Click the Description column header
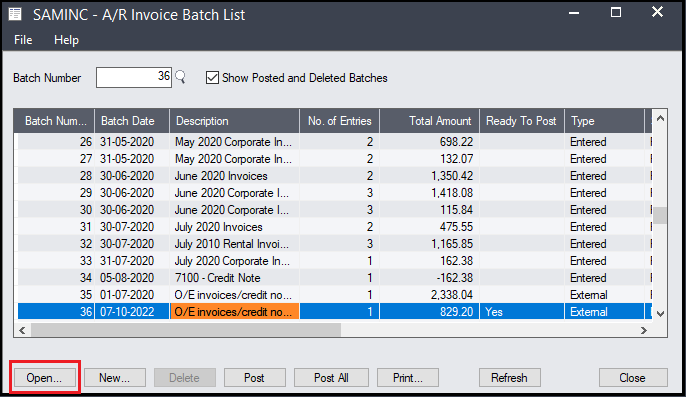The height and width of the screenshot is (397, 686). (234, 121)
